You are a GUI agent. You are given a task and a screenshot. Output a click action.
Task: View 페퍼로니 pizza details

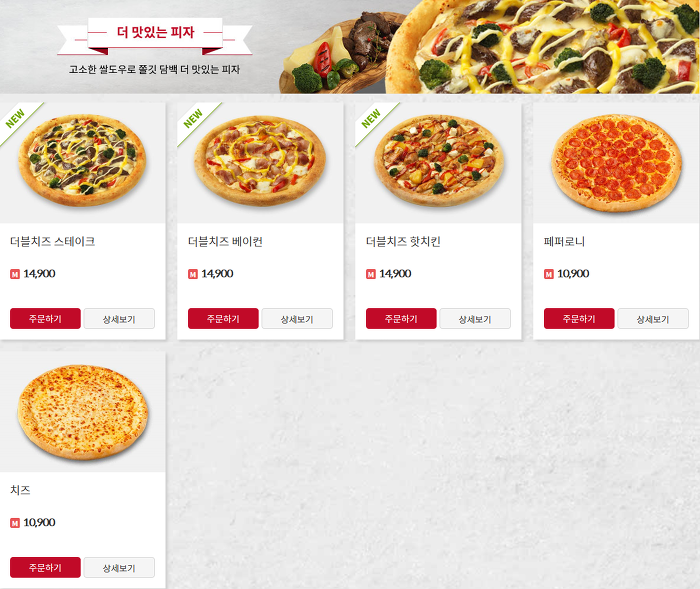click(653, 318)
